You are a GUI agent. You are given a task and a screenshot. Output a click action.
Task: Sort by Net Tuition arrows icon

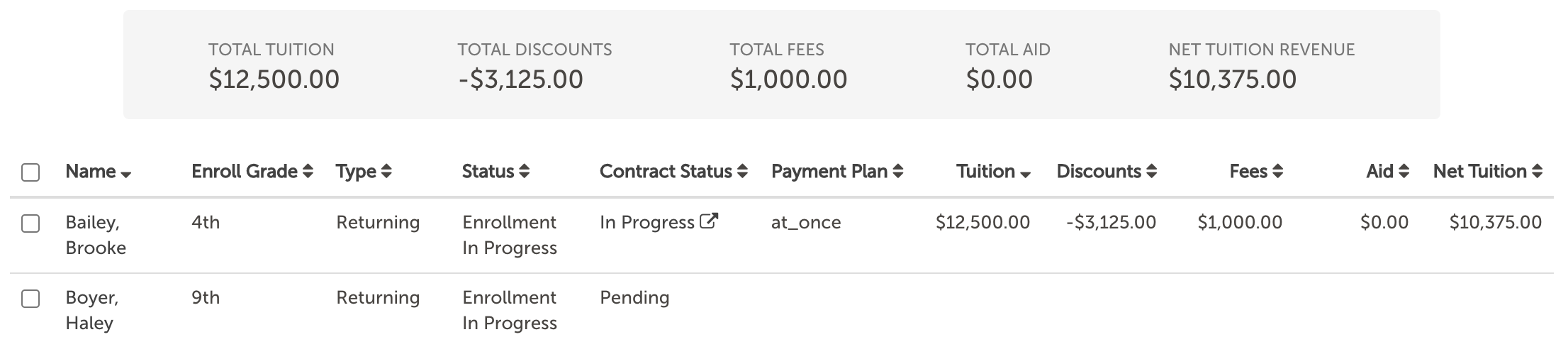coord(1537,171)
